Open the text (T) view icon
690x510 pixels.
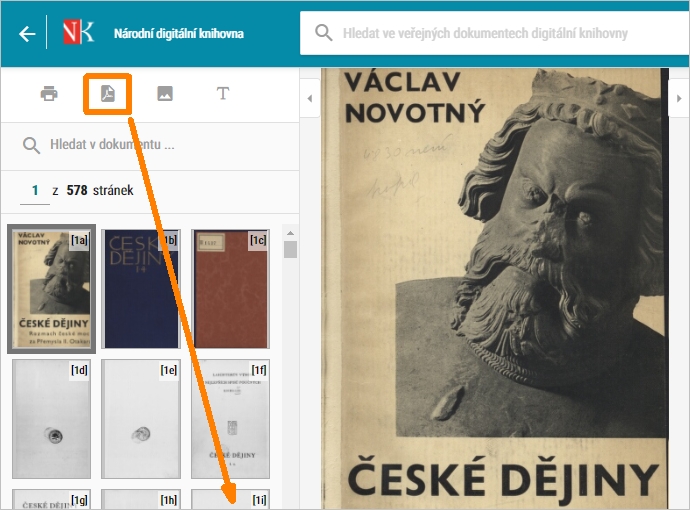[223, 93]
